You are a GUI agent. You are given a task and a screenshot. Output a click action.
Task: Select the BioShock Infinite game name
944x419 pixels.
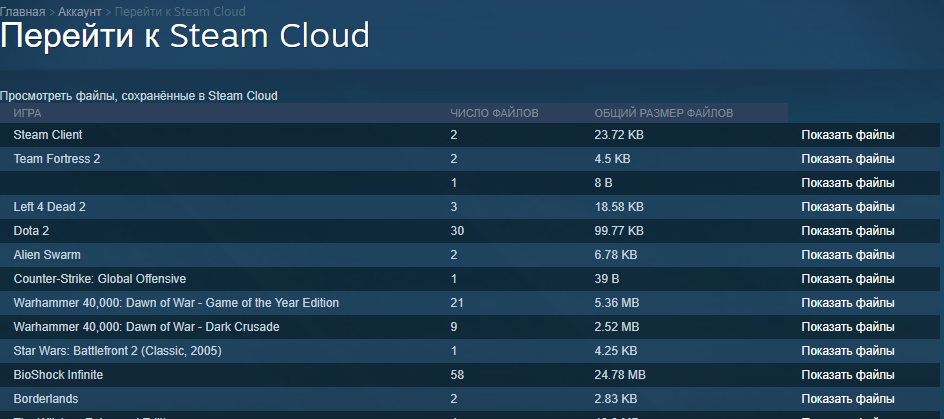58,375
